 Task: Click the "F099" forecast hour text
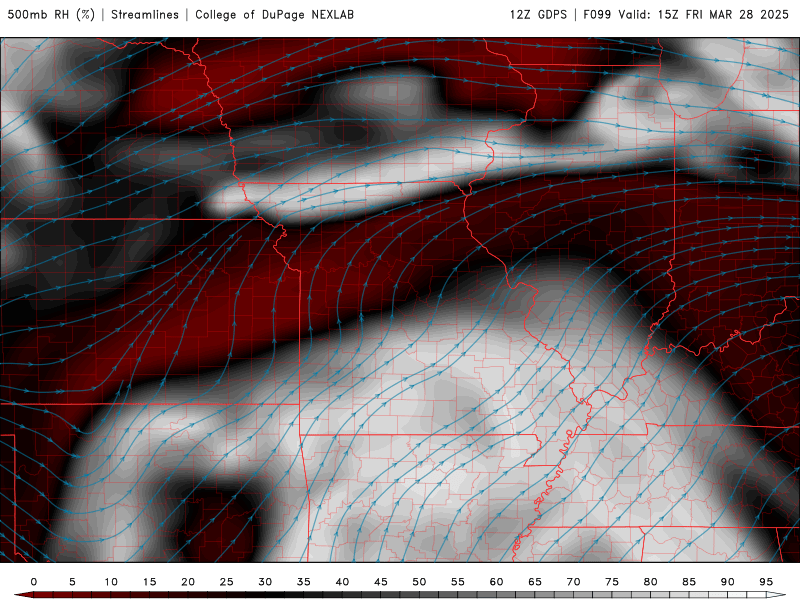pyautogui.click(x=597, y=15)
